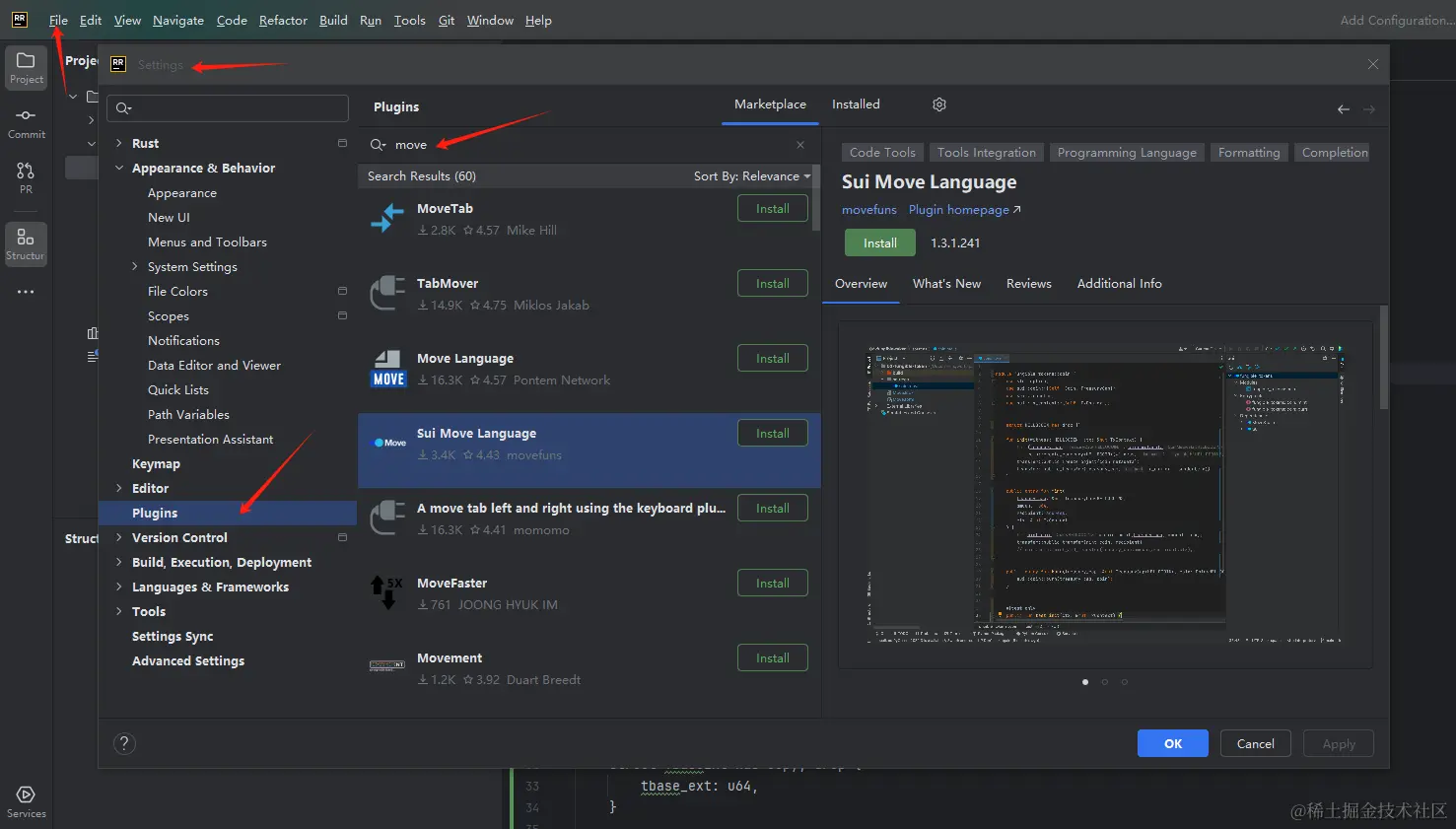Switch to the Installed tab
1456x829 pixels.
[856, 104]
